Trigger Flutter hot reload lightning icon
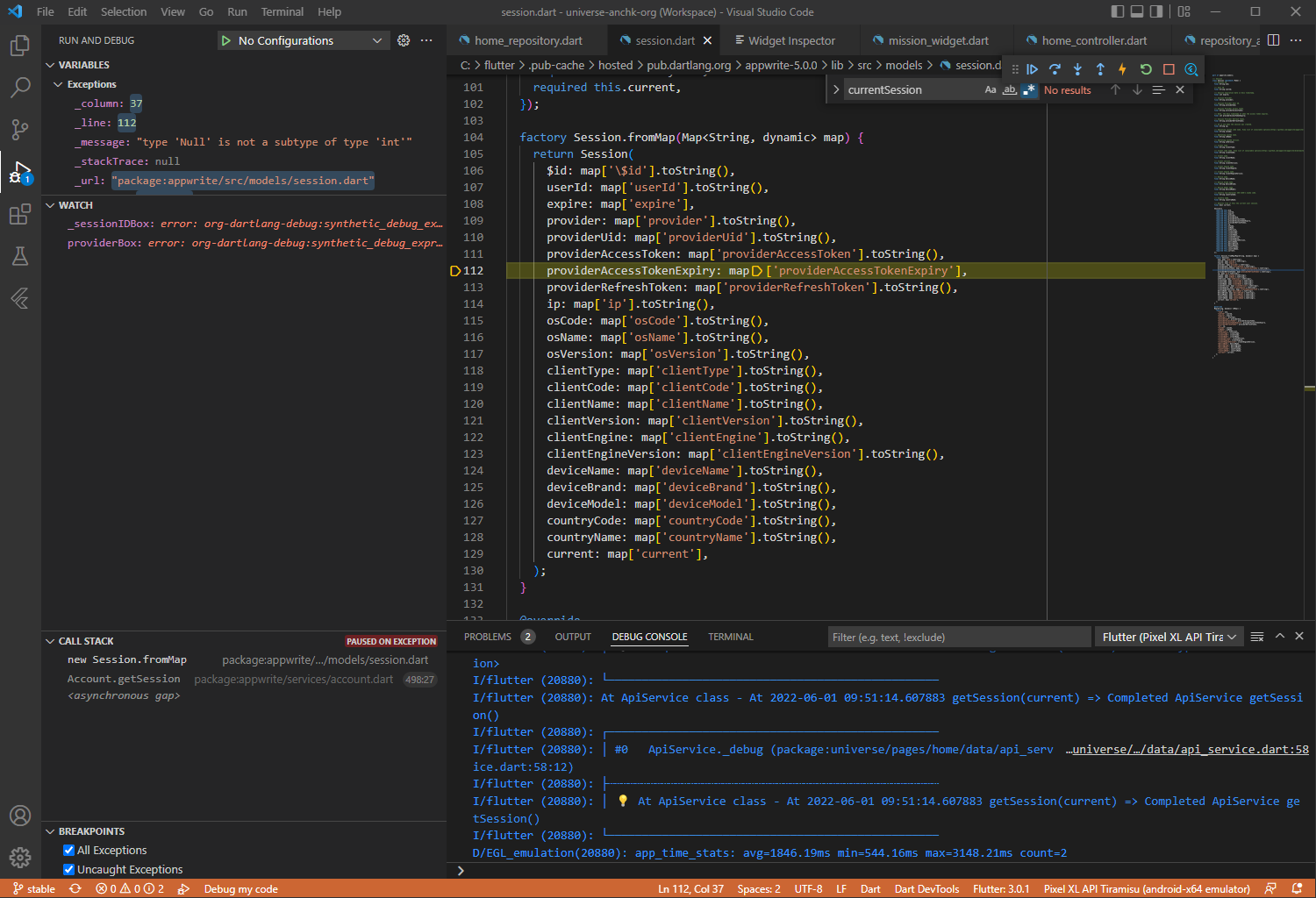The width and height of the screenshot is (1316, 898). (x=1122, y=69)
